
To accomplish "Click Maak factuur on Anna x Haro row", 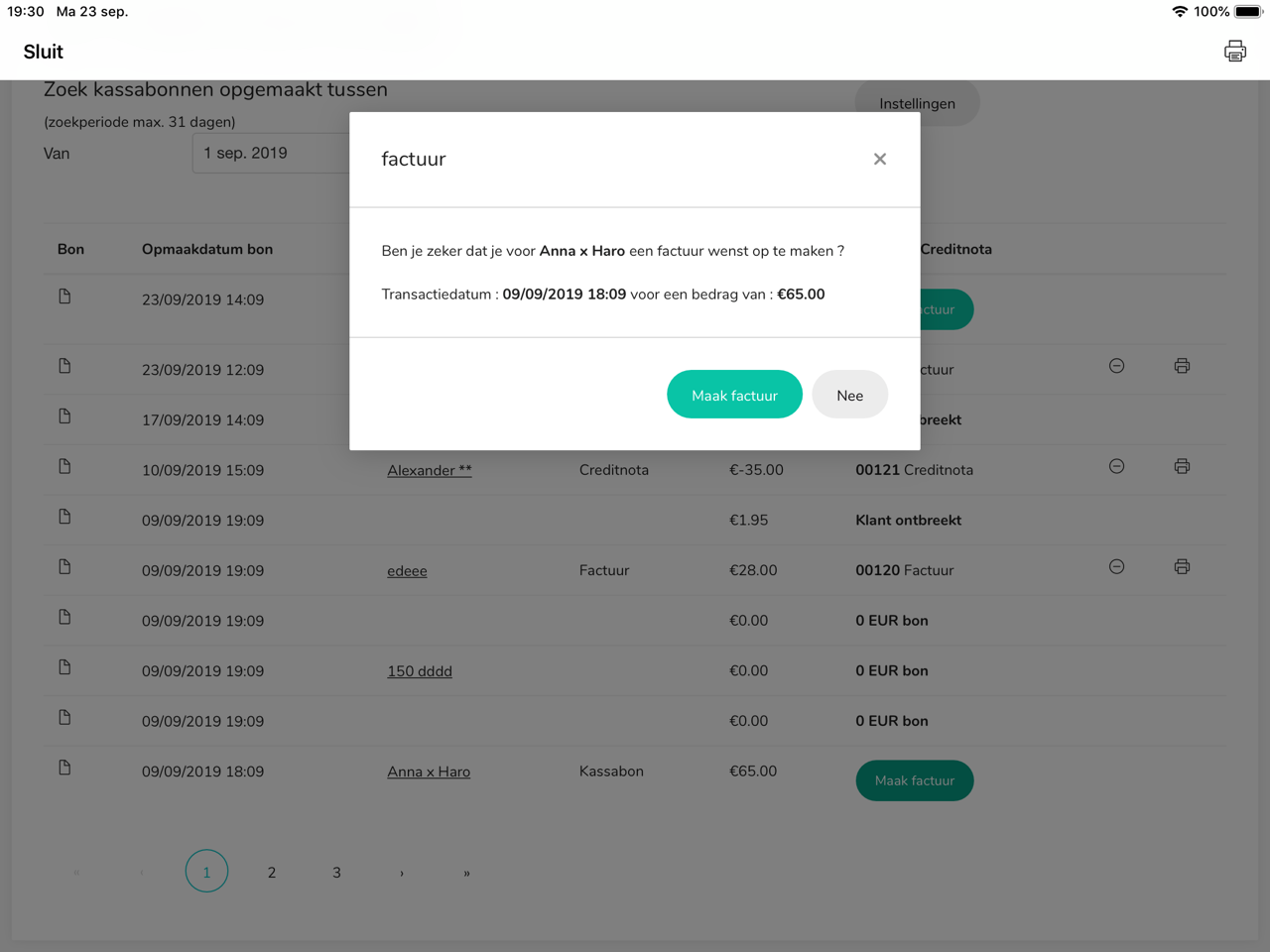I will click(915, 780).
